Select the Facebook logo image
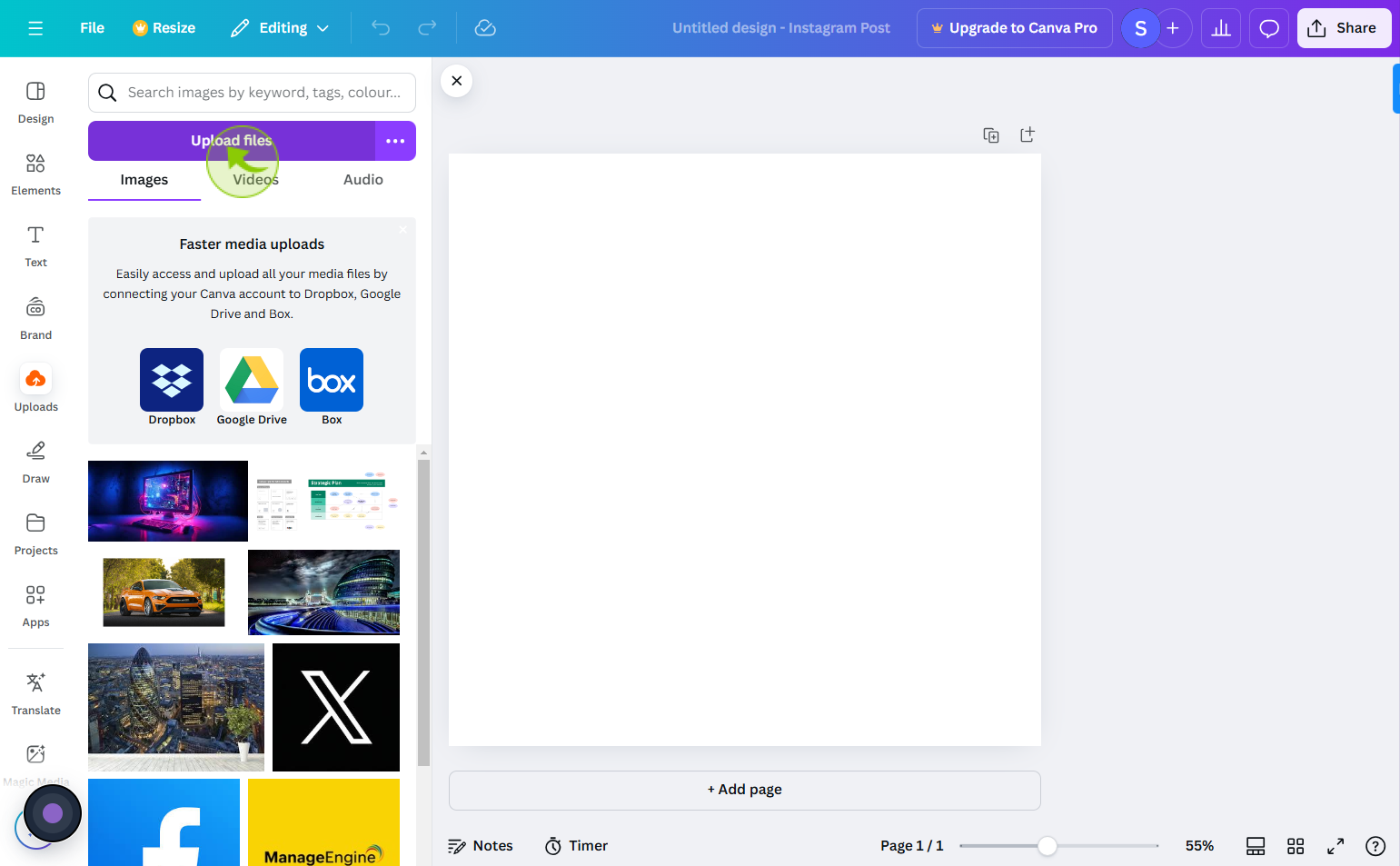This screenshot has width=1400, height=866. click(164, 822)
